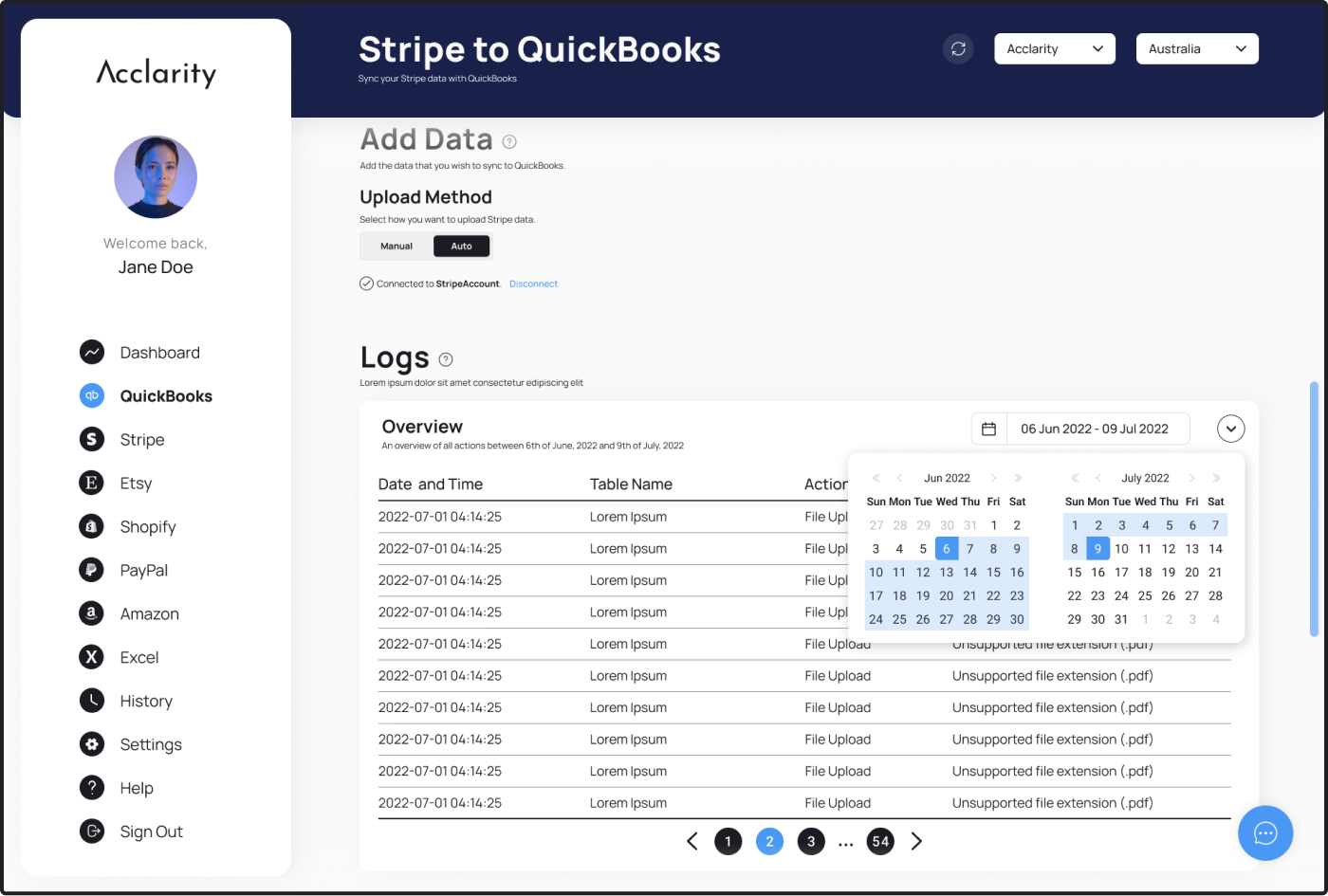Enable the Auto upload method
Viewport: 1328px width, 896px height.
[462, 246]
